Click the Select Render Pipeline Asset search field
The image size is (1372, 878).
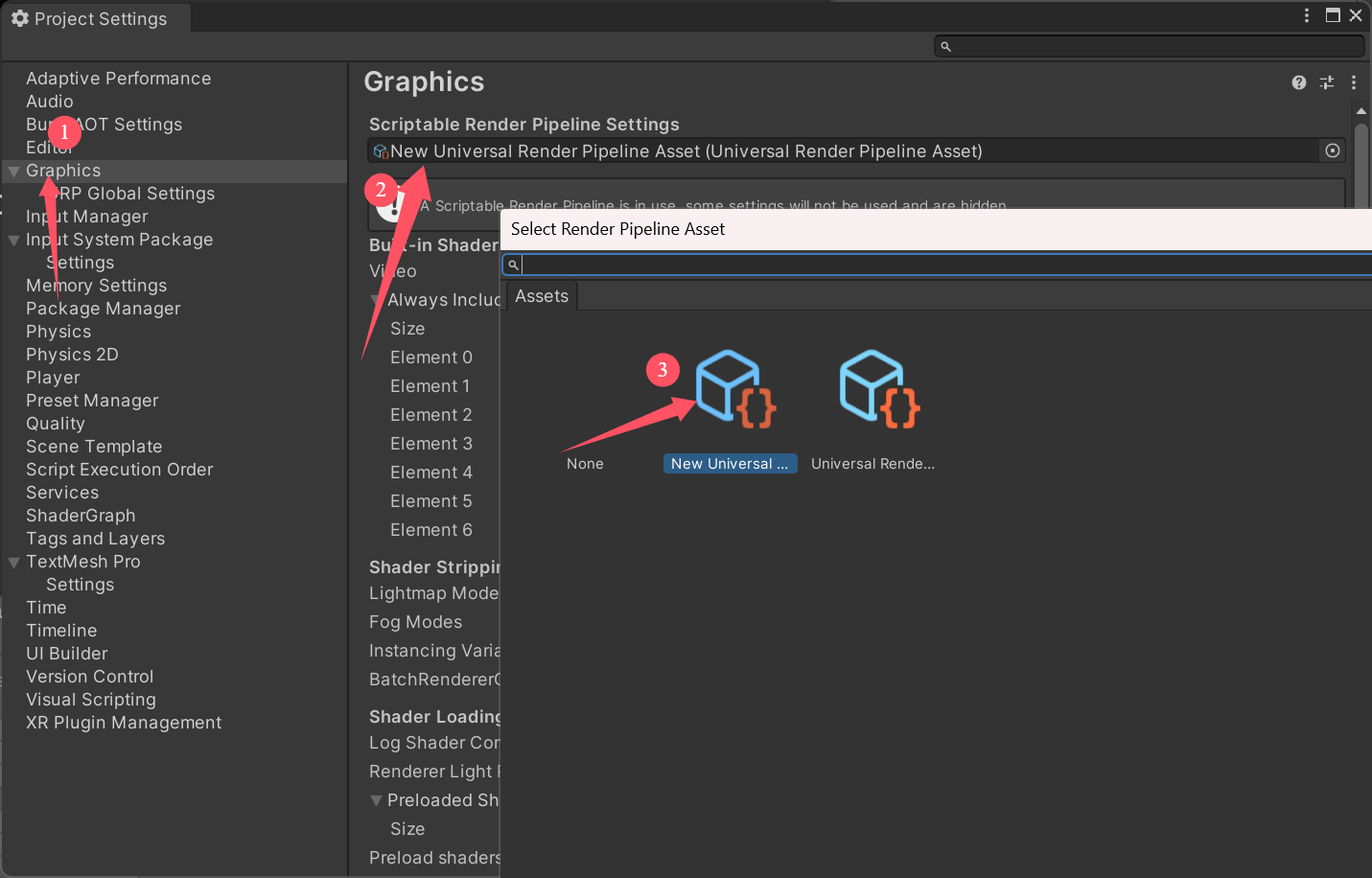863,265
